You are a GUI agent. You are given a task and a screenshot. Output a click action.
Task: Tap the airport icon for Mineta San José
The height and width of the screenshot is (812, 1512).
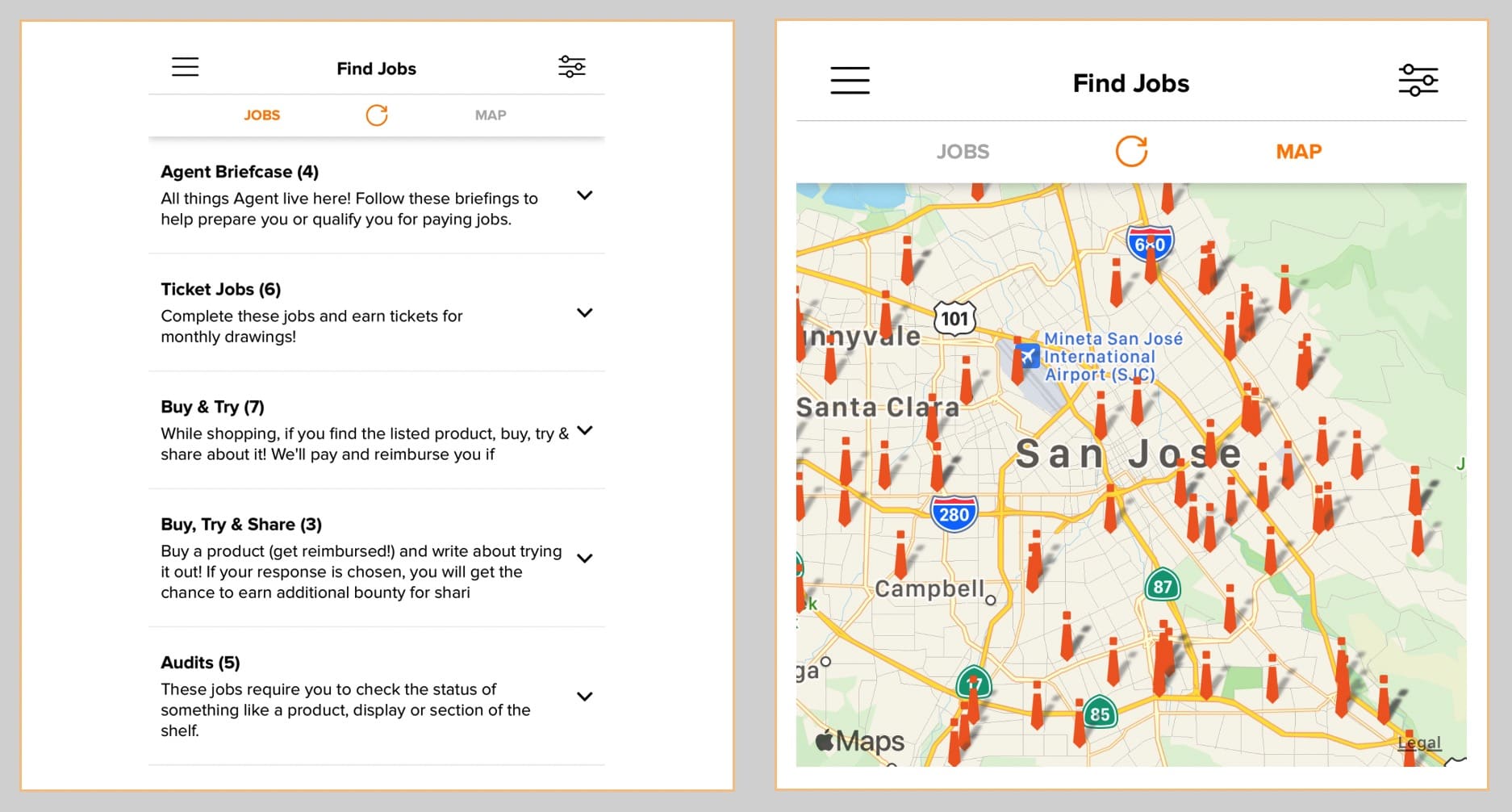click(x=1027, y=356)
